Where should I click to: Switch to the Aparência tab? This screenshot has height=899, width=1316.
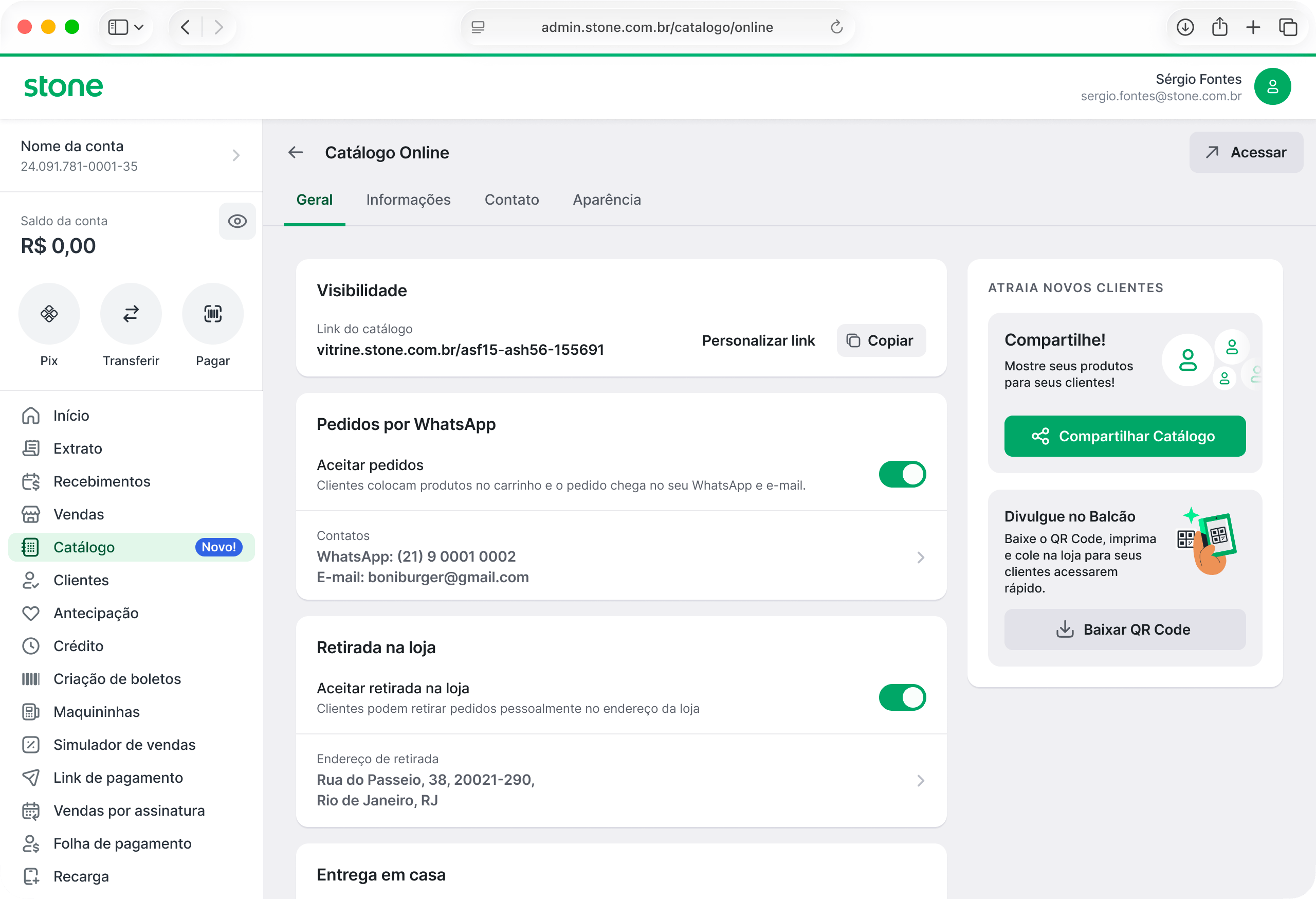[607, 200]
